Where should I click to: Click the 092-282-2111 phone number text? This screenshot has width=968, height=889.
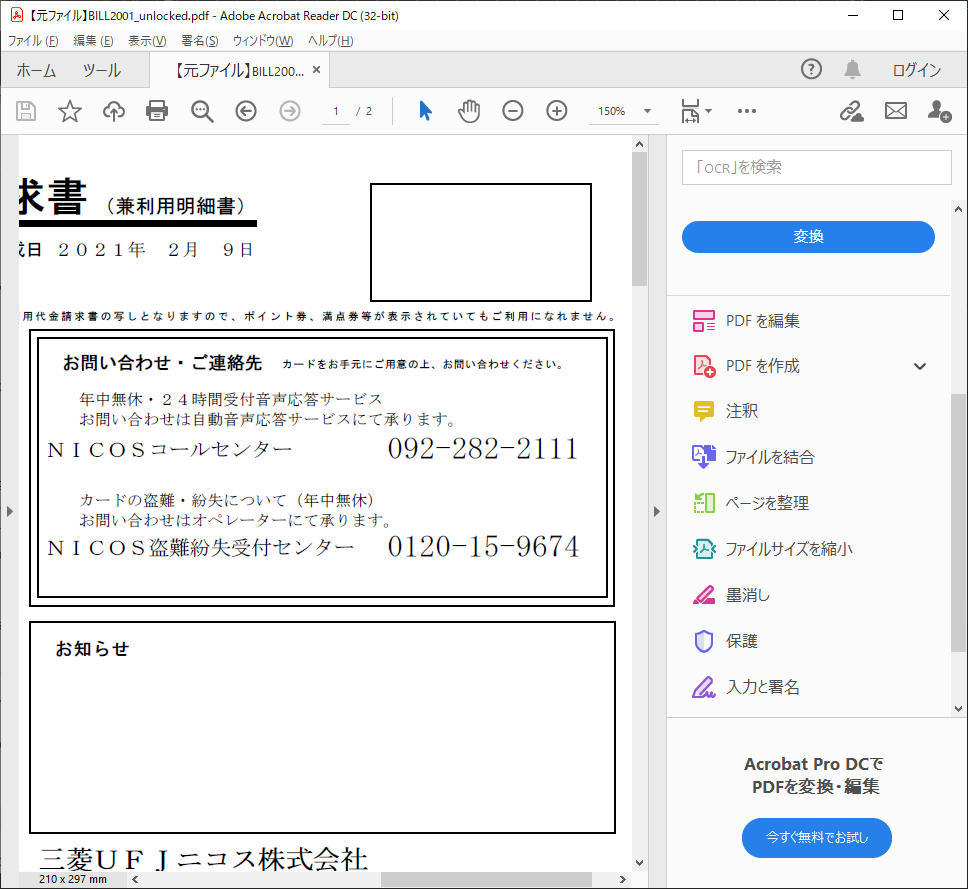[483, 449]
